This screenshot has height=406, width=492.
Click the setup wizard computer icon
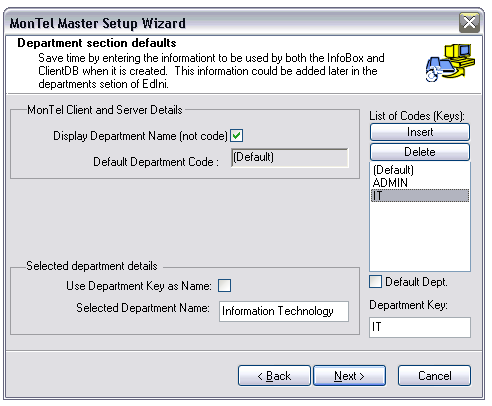(450, 63)
